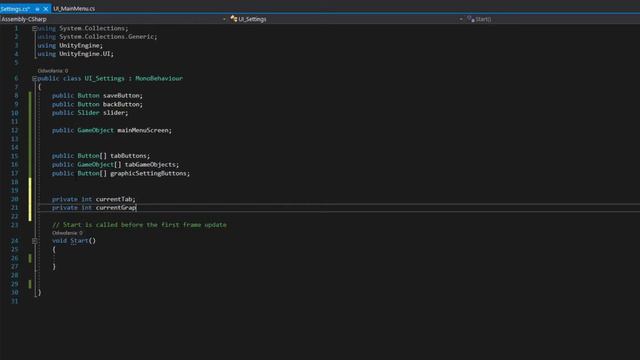Click on 'backButton' field name
Image resolution: width=640 pixels, height=360 pixels.
122,104
